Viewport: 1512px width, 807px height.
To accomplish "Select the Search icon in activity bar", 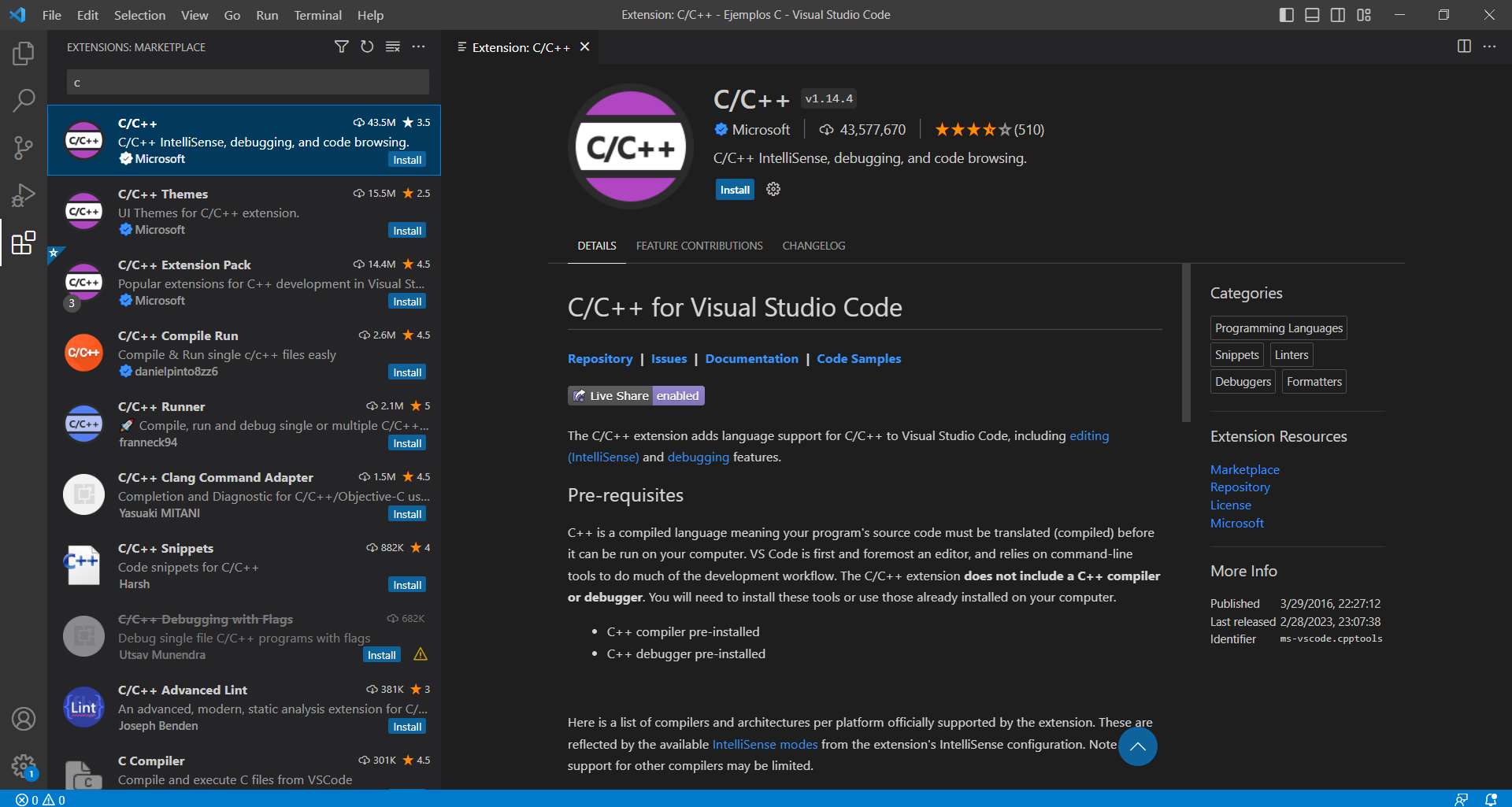I will (x=23, y=100).
